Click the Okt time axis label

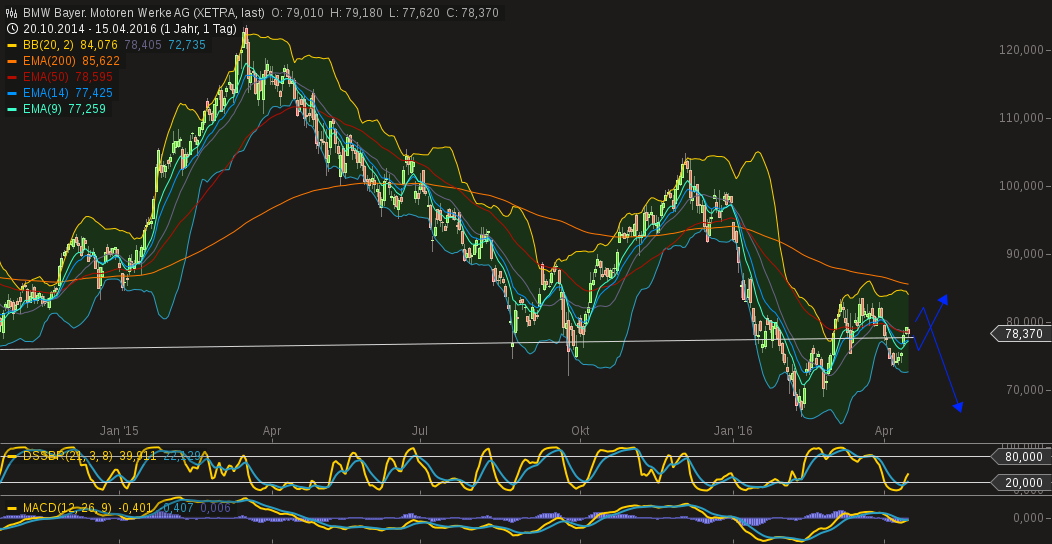(580, 431)
